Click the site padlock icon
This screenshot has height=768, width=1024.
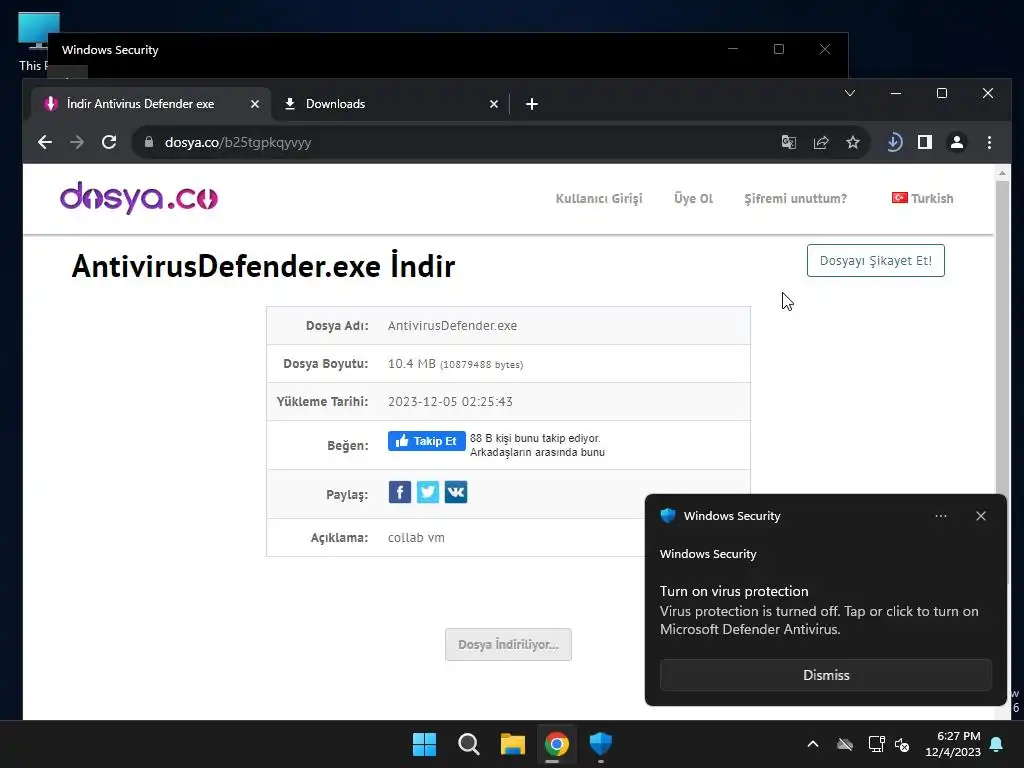(x=149, y=142)
